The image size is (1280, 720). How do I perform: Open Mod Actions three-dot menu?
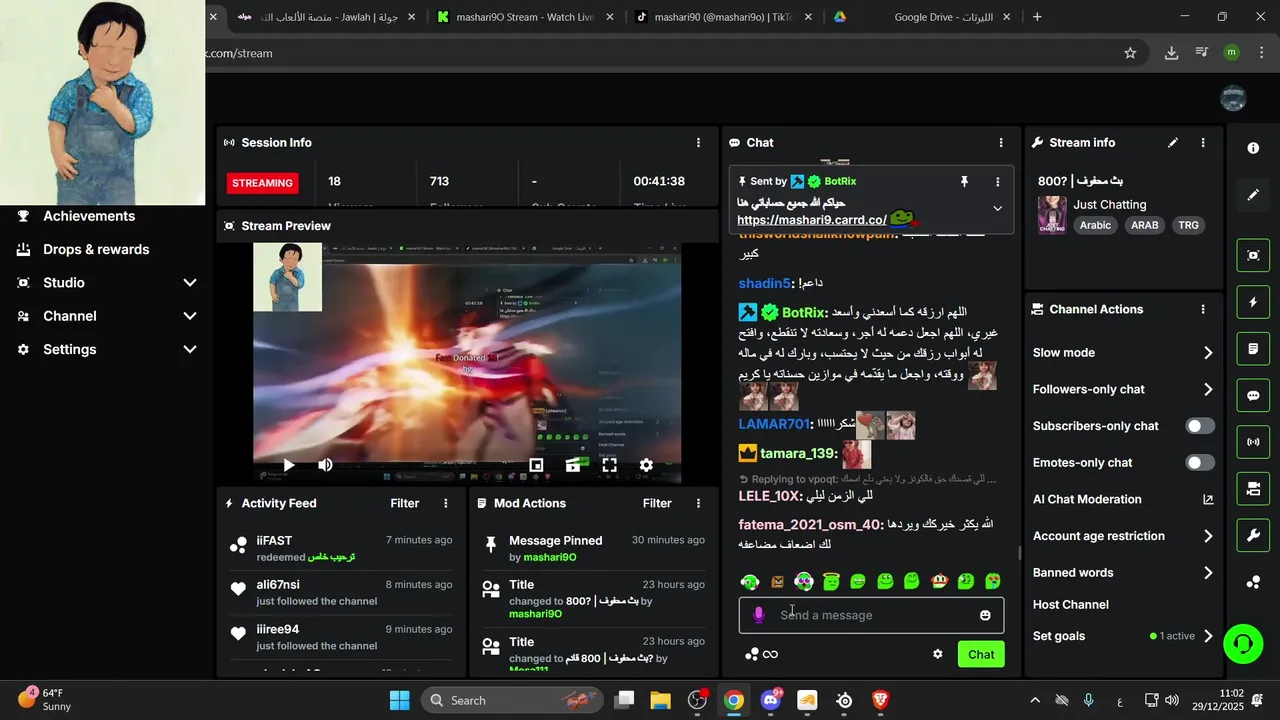click(x=698, y=503)
